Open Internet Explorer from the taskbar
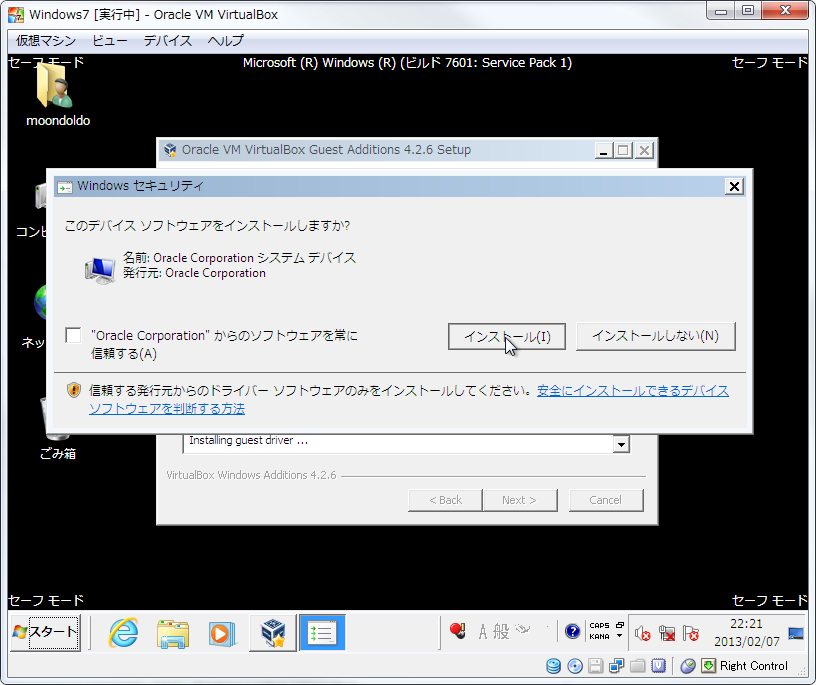This screenshot has height=685, width=816. pos(123,632)
